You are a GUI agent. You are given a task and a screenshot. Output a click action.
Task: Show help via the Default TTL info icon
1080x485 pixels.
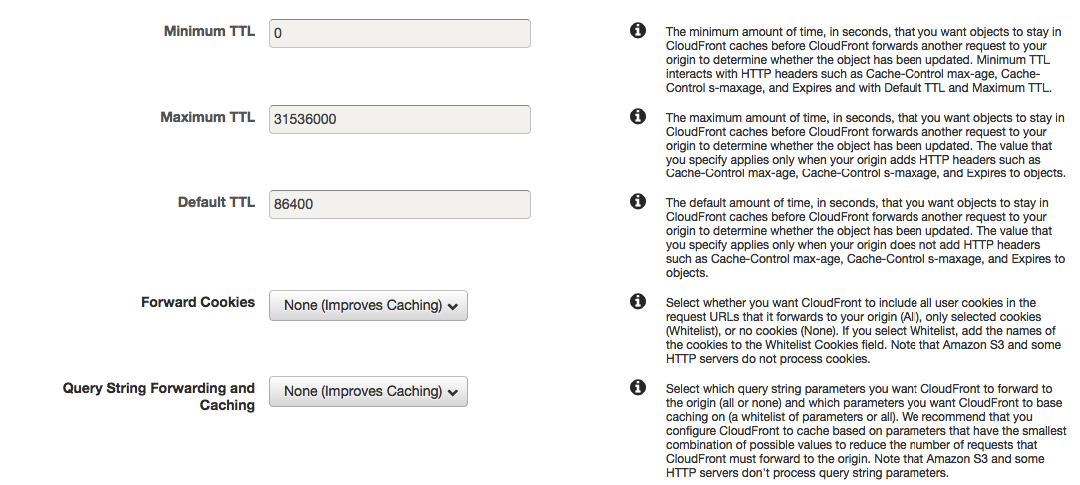tap(638, 201)
